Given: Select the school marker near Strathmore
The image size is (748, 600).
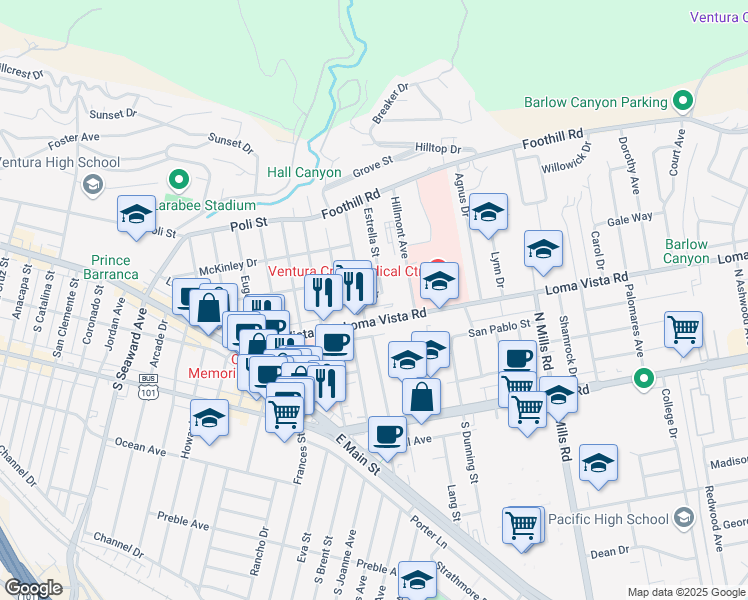Looking at the screenshot, I should [417, 581].
